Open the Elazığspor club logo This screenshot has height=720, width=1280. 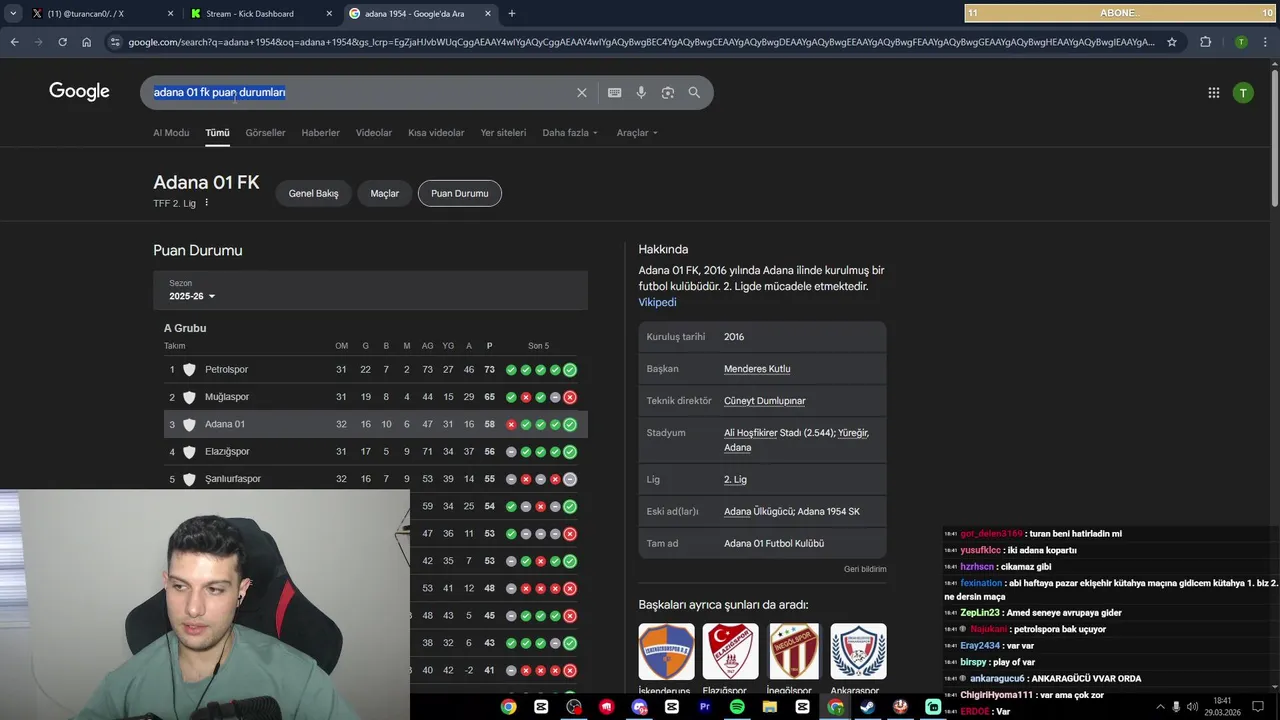pyautogui.click(x=730, y=651)
